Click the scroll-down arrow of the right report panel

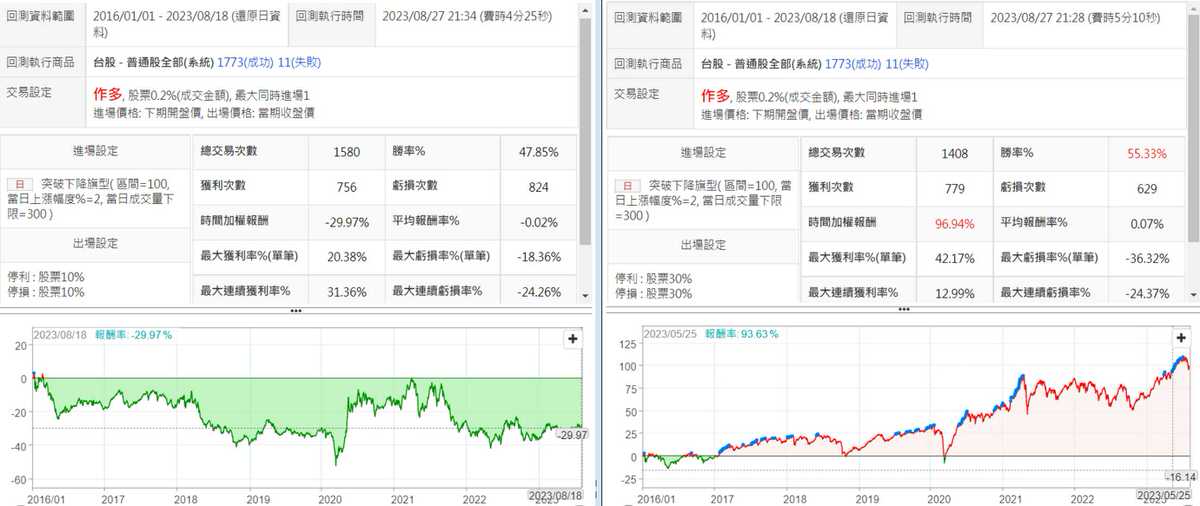(x=1192, y=296)
